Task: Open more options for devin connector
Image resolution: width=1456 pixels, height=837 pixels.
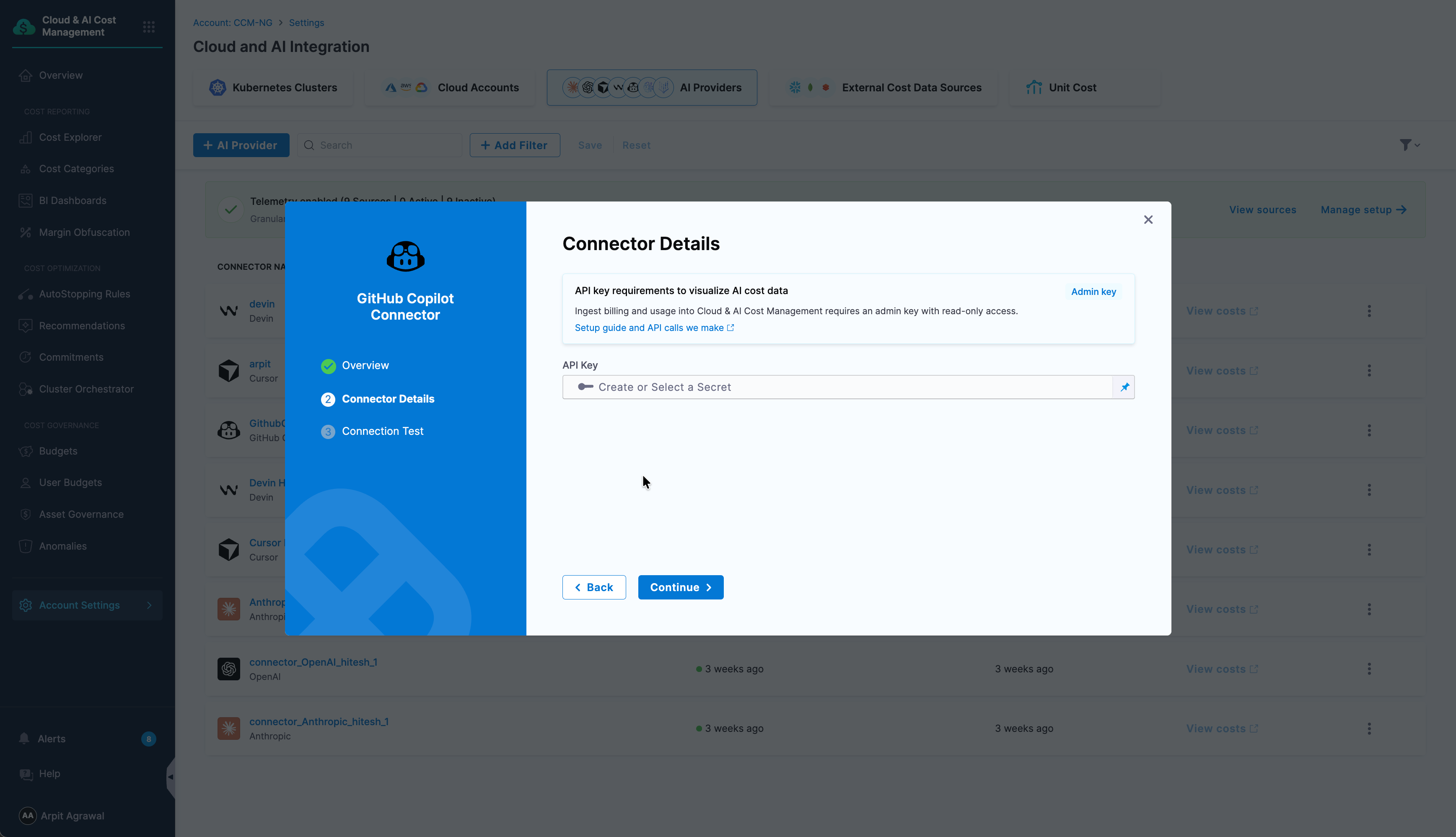Action: tap(1368, 311)
